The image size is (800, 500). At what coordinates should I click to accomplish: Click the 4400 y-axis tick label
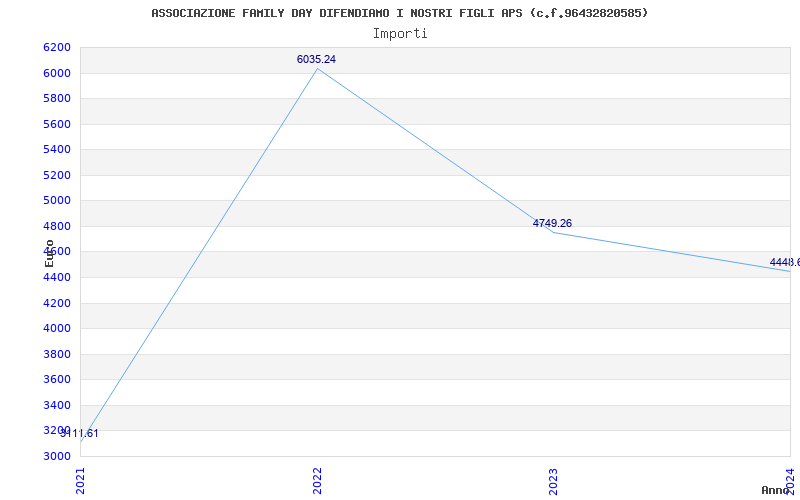[x=57, y=277]
